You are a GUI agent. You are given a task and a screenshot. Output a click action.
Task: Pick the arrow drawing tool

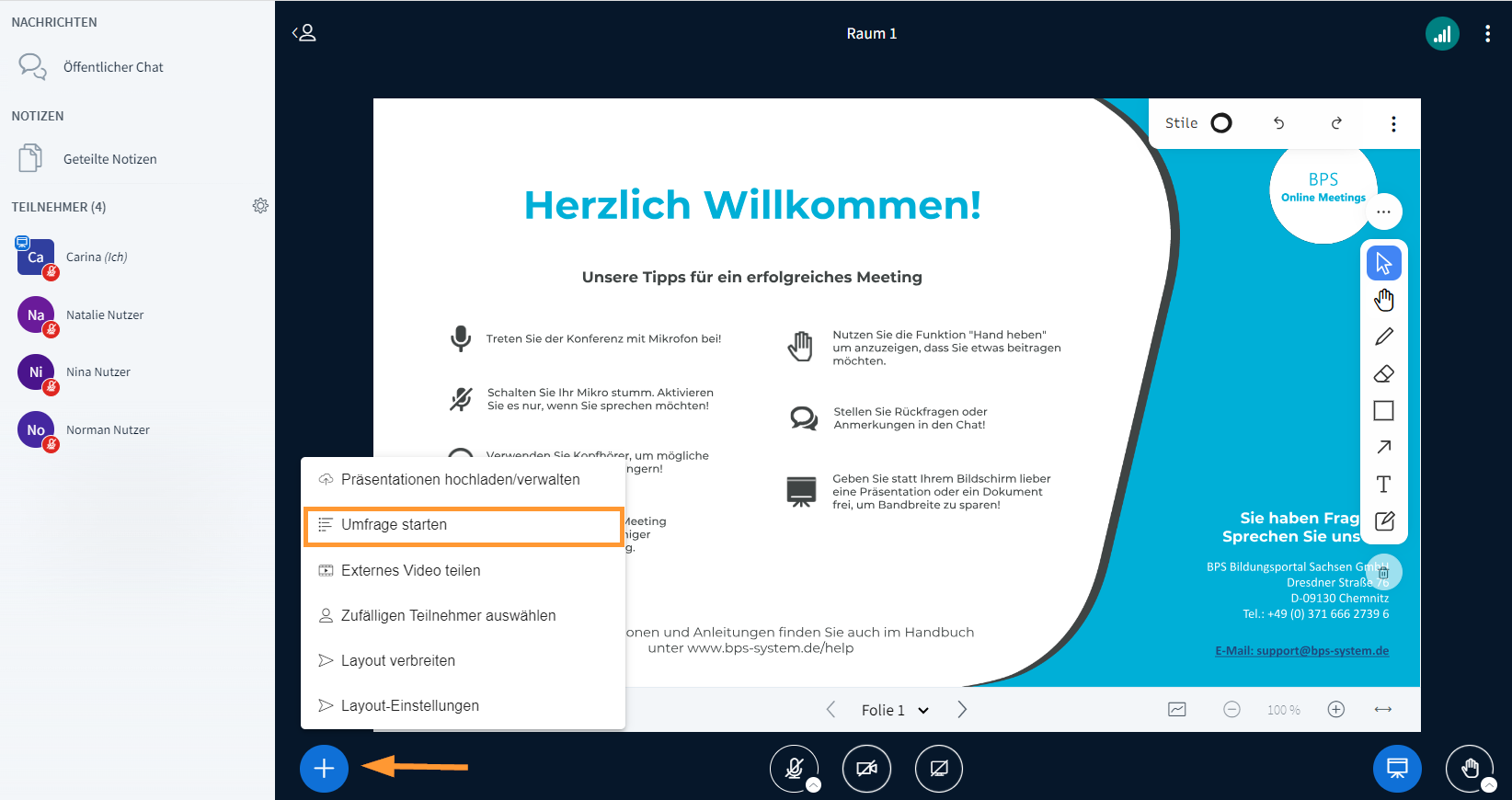coord(1383,447)
